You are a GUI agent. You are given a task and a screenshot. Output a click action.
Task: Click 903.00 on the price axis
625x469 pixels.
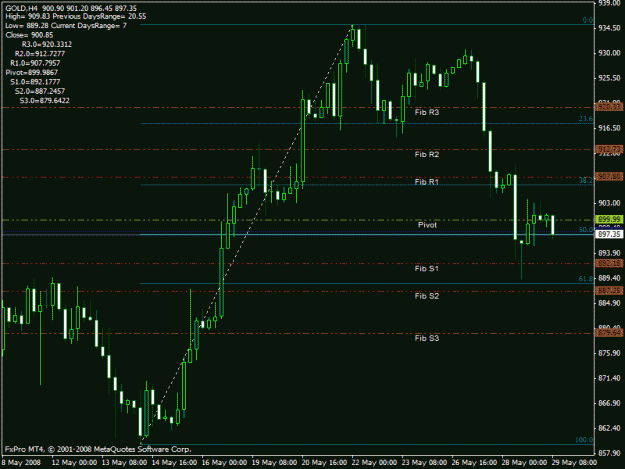coord(609,203)
